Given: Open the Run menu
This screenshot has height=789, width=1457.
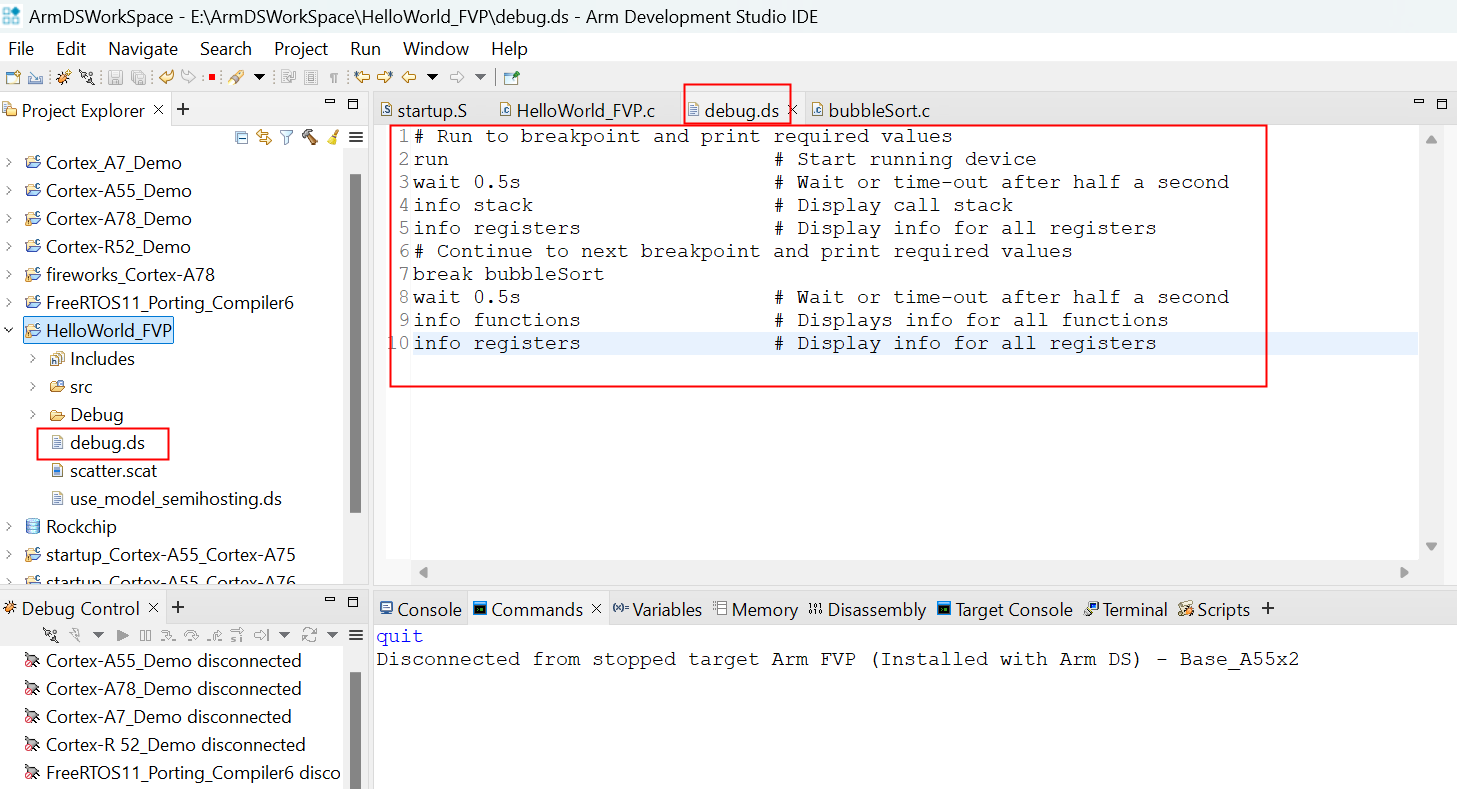Looking at the screenshot, I should (365, 49).
